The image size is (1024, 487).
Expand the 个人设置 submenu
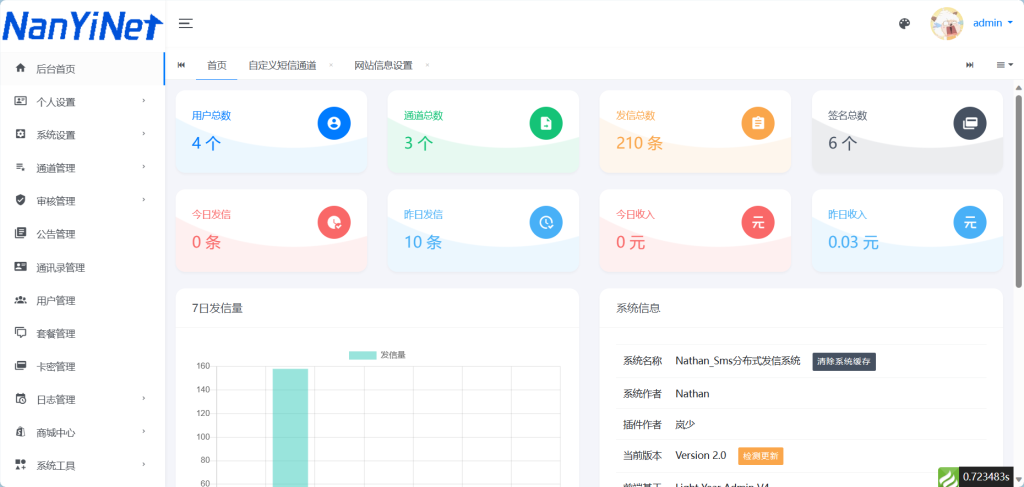[144, 101]
